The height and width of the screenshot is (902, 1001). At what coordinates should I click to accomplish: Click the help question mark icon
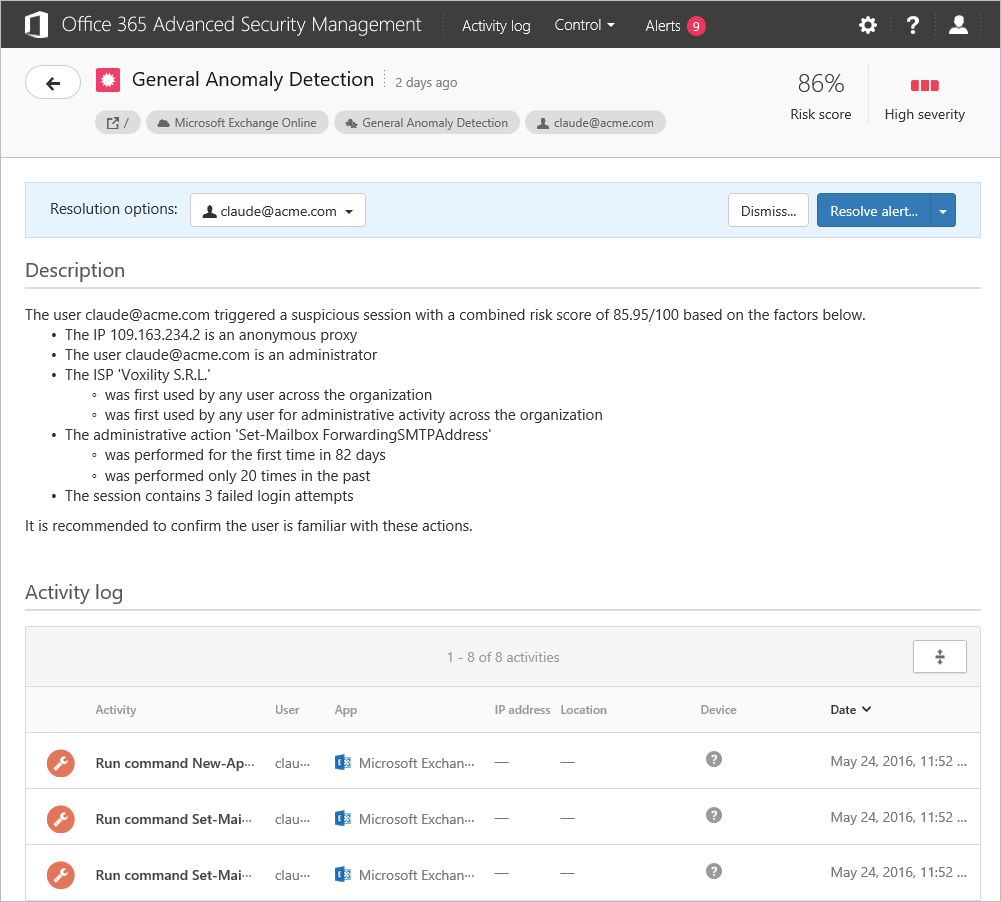pos(913,25)
